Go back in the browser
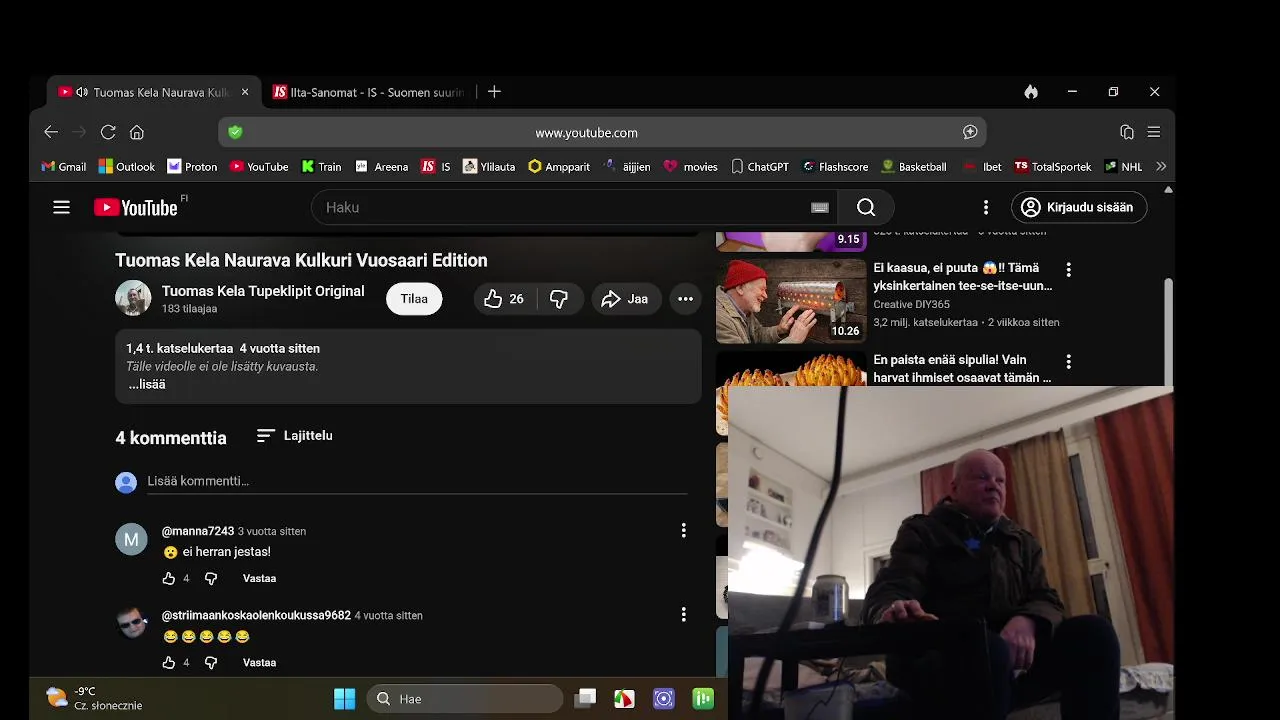The width and height of the screenshot is (1280, 720). (x=51, y=132)
